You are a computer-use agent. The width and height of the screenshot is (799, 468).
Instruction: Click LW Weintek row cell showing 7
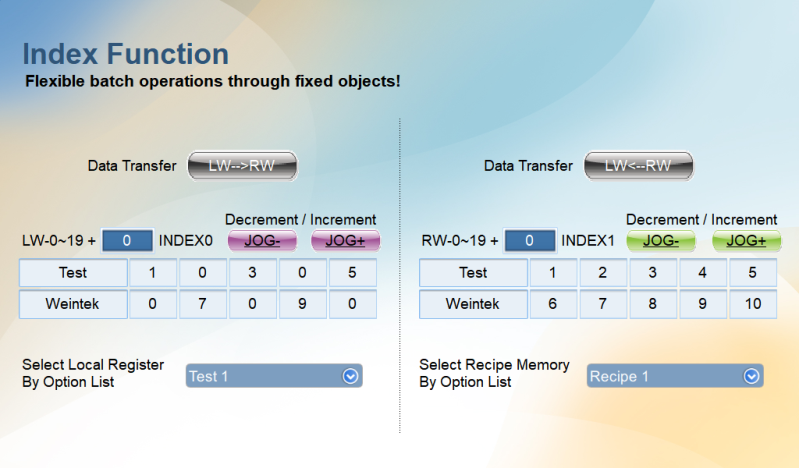click(202, 304)
